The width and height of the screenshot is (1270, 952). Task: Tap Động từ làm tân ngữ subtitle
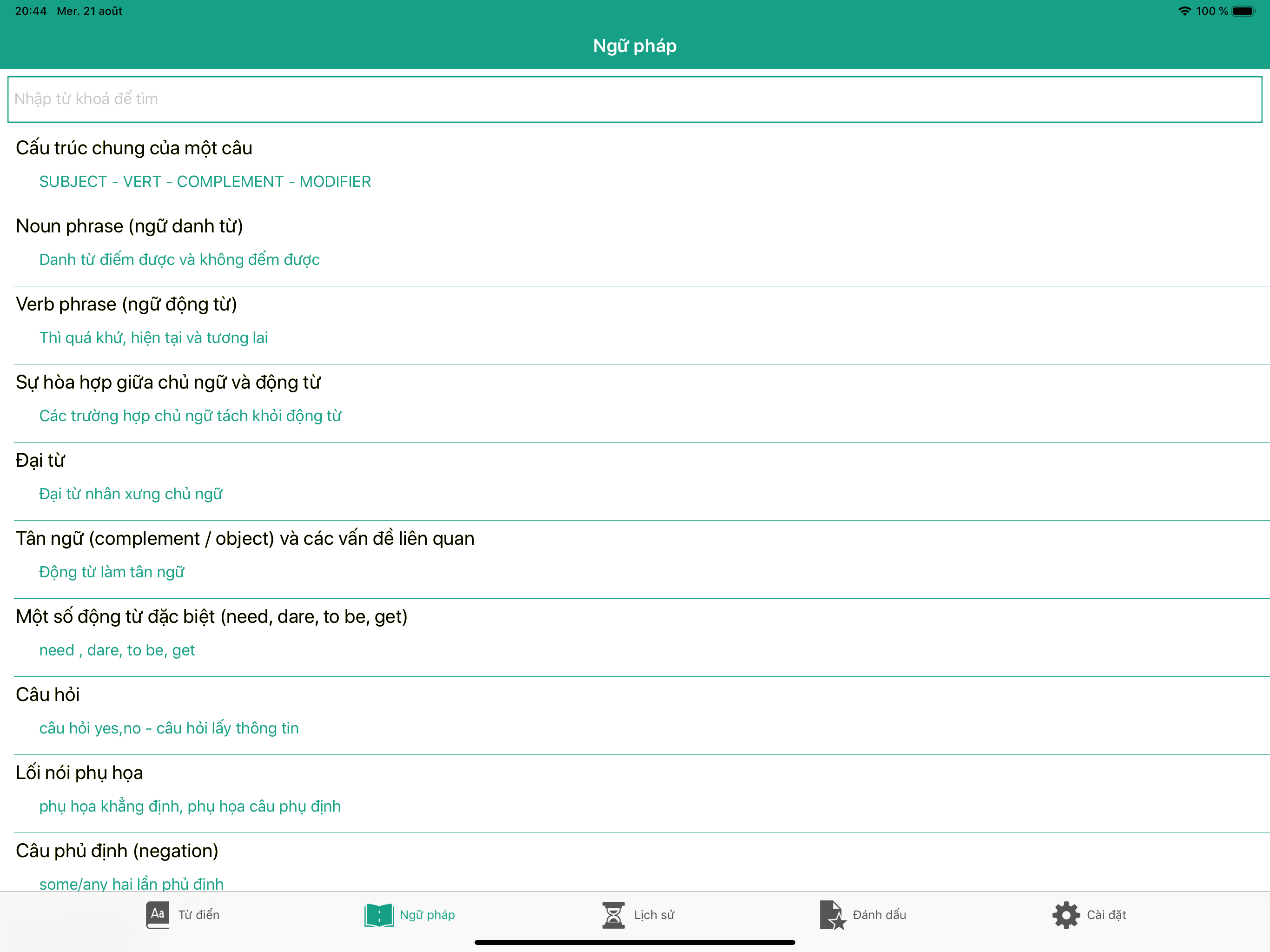[112, 572]
